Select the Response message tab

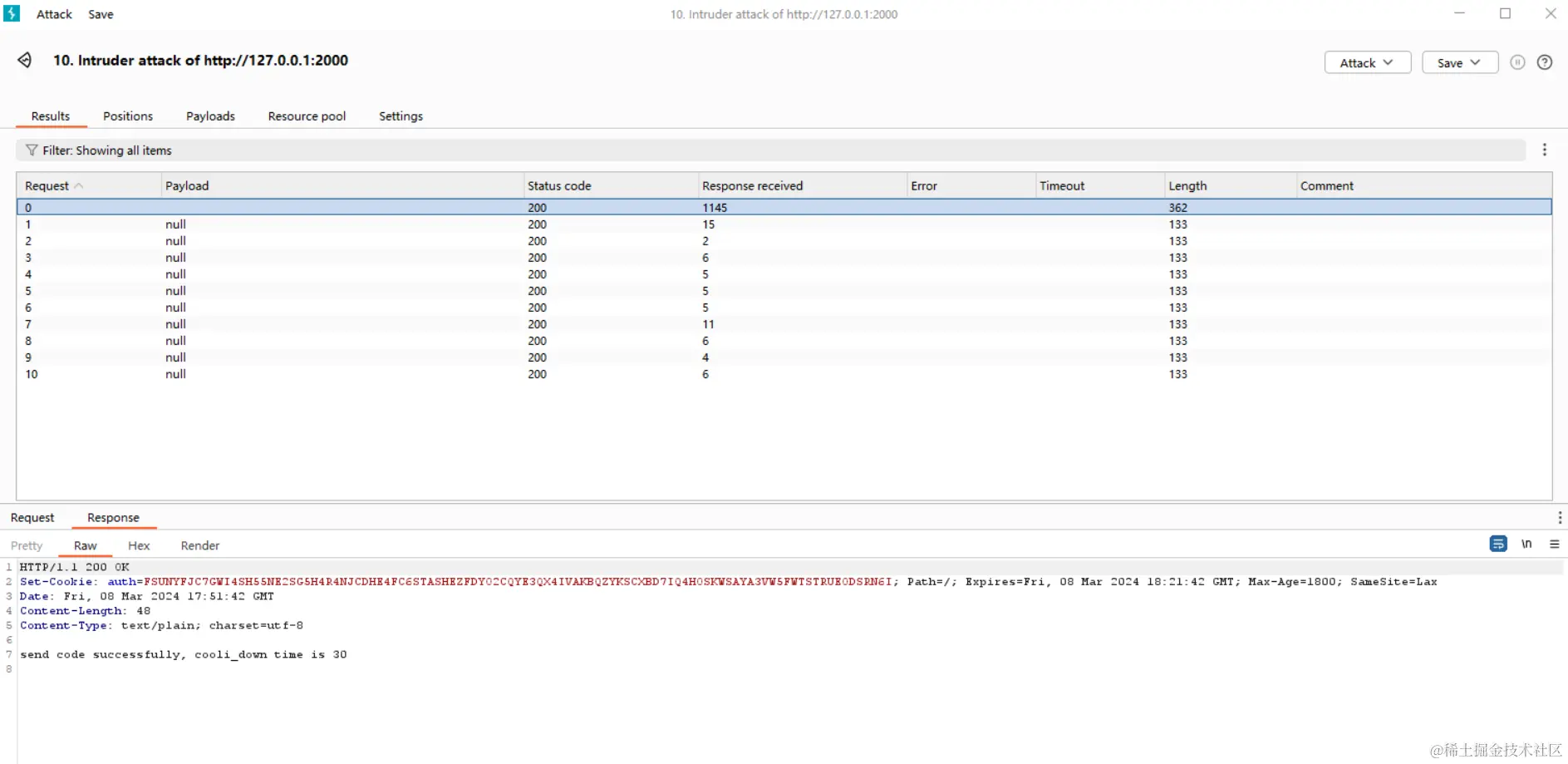113,517
